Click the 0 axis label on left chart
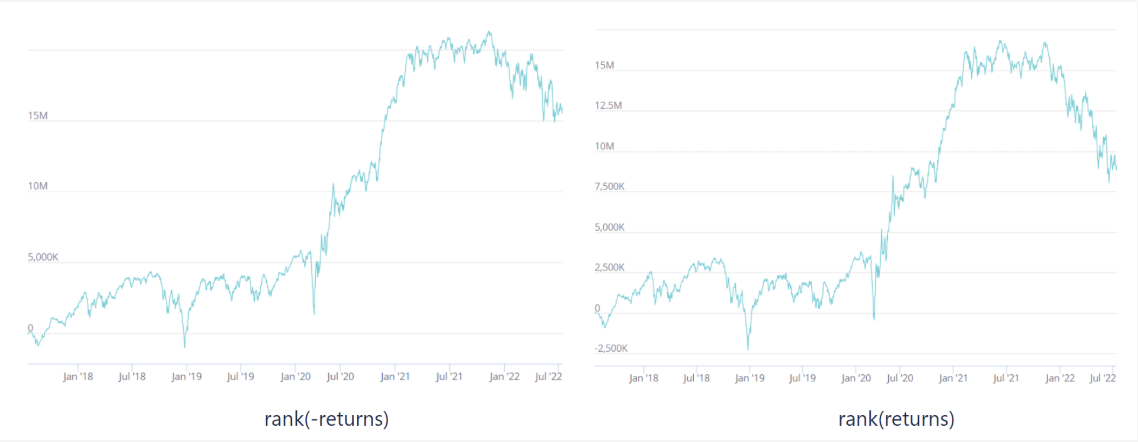Viewport: 1138px width, 442px height. (31, 328)
